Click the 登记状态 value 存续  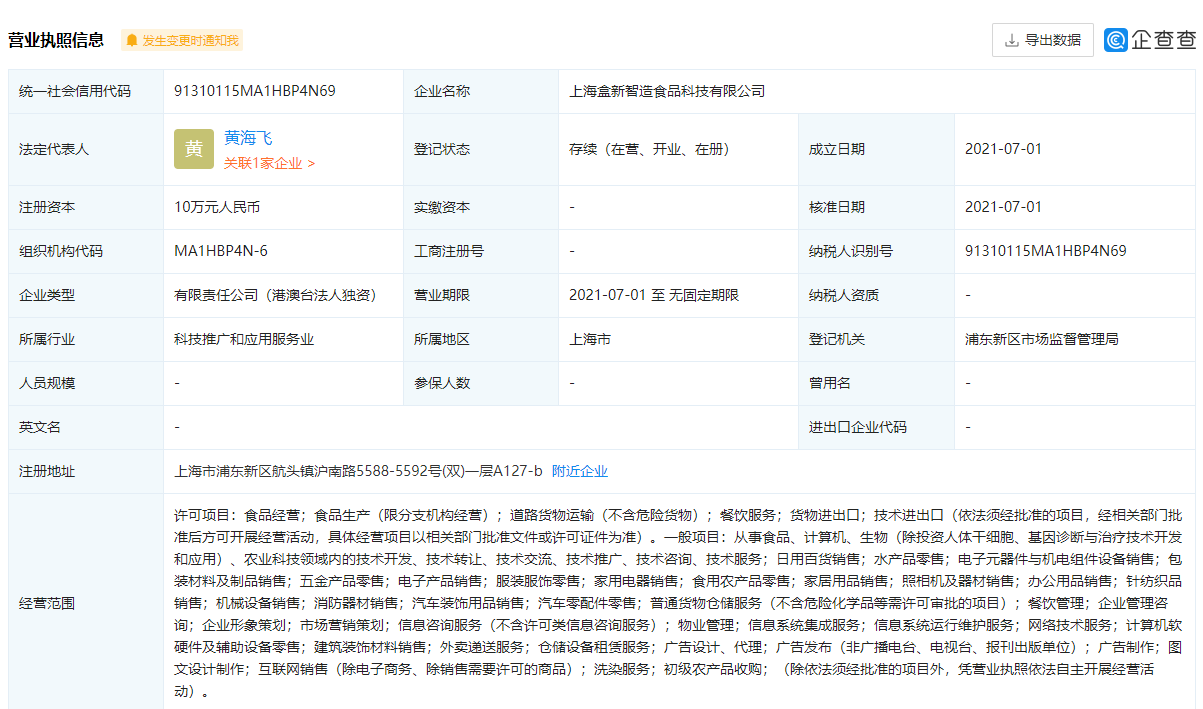pos(649,149)
